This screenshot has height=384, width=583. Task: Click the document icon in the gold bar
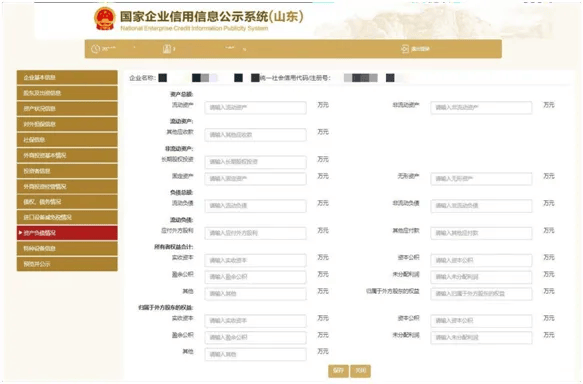(167, 49)
